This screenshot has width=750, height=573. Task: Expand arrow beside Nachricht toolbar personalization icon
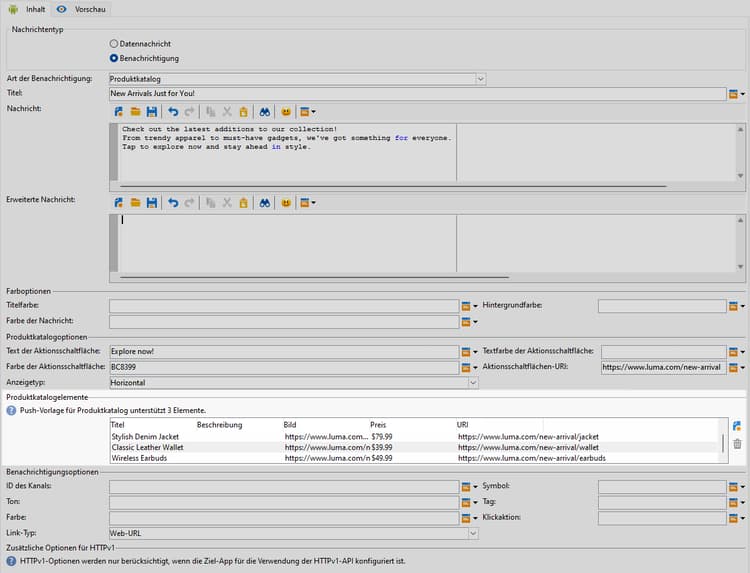point(313,112)
